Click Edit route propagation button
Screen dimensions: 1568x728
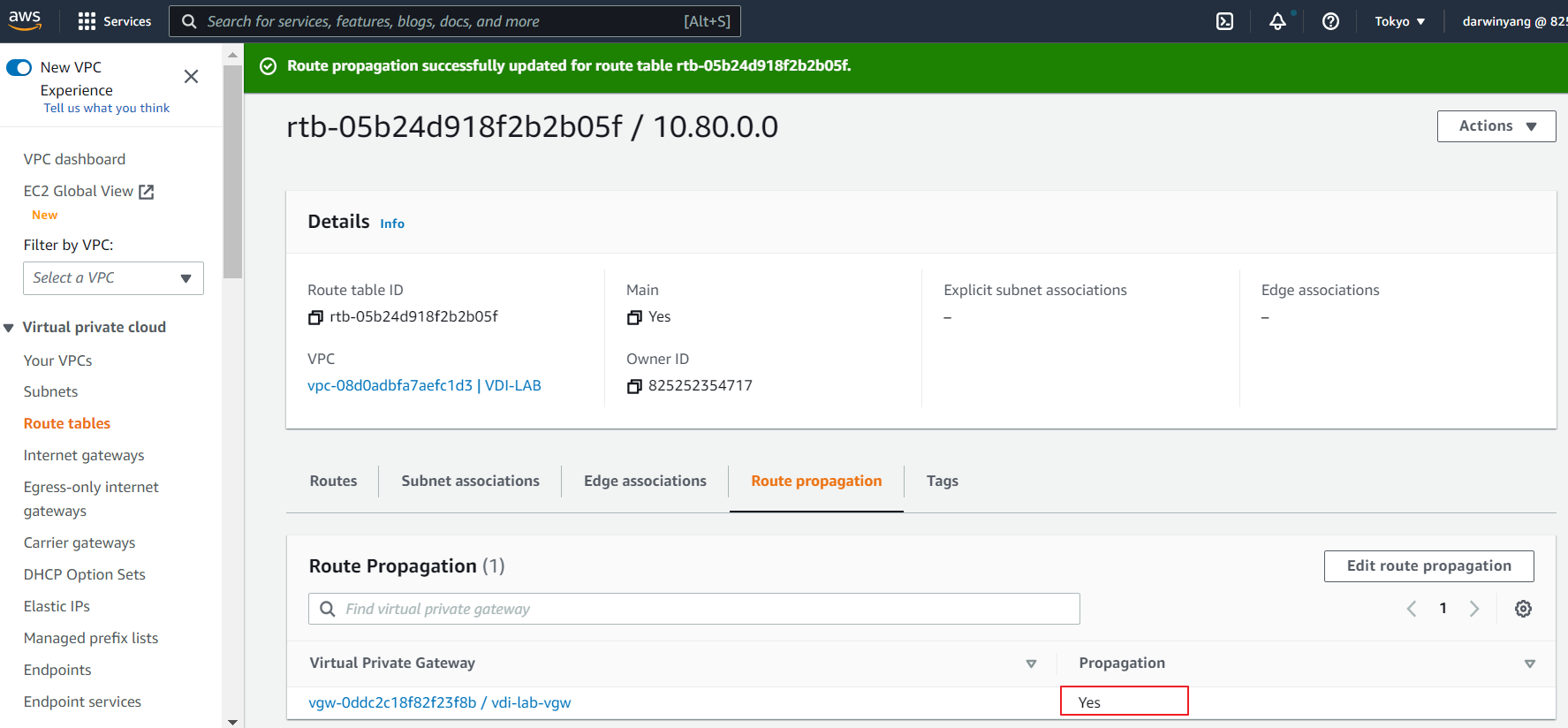[x=1428, y=566]
